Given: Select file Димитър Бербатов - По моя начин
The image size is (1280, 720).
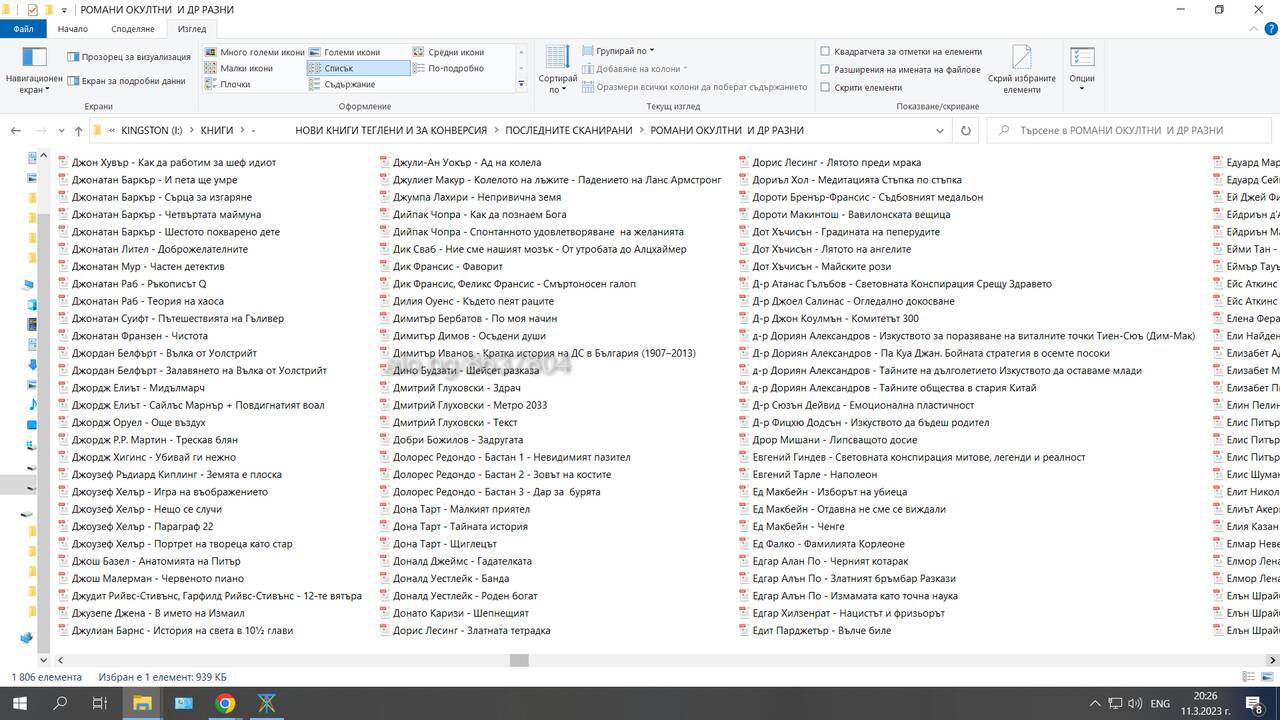Looking at the screenshot, I should (x=475, y=318).
